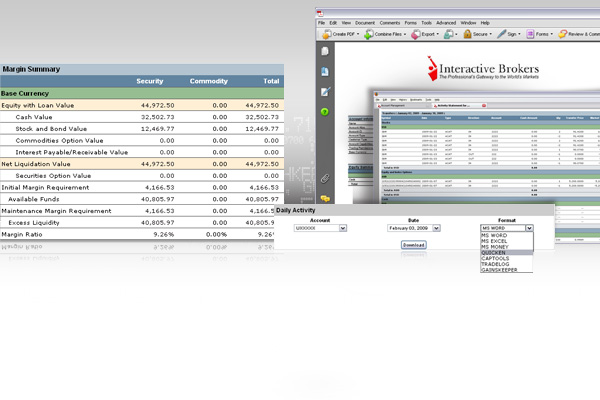Screen dimensions: 600x400
Task: Click the Review & Comment icon
Action: (562, 34)
